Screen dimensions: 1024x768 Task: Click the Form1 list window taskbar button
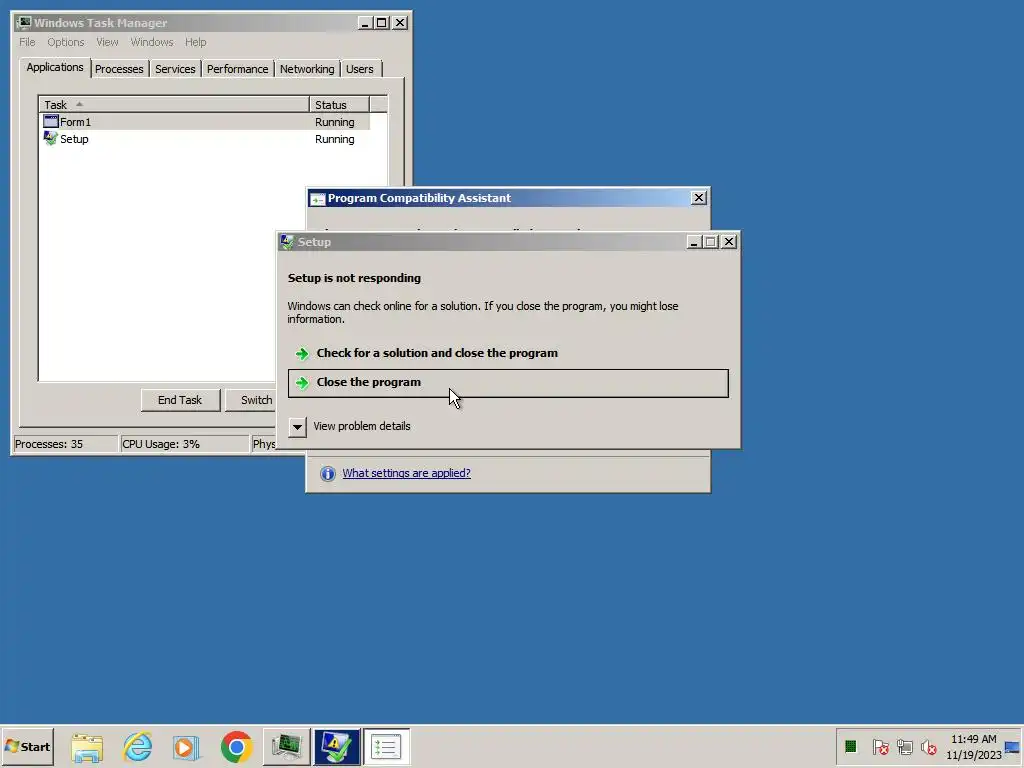[x=386, y=746]
